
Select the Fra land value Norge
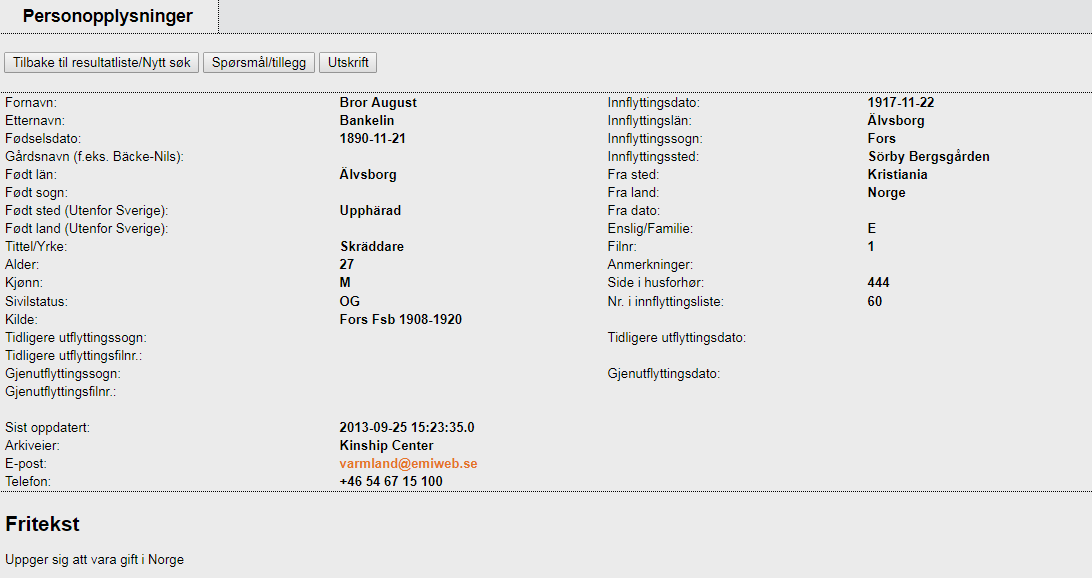886,193
